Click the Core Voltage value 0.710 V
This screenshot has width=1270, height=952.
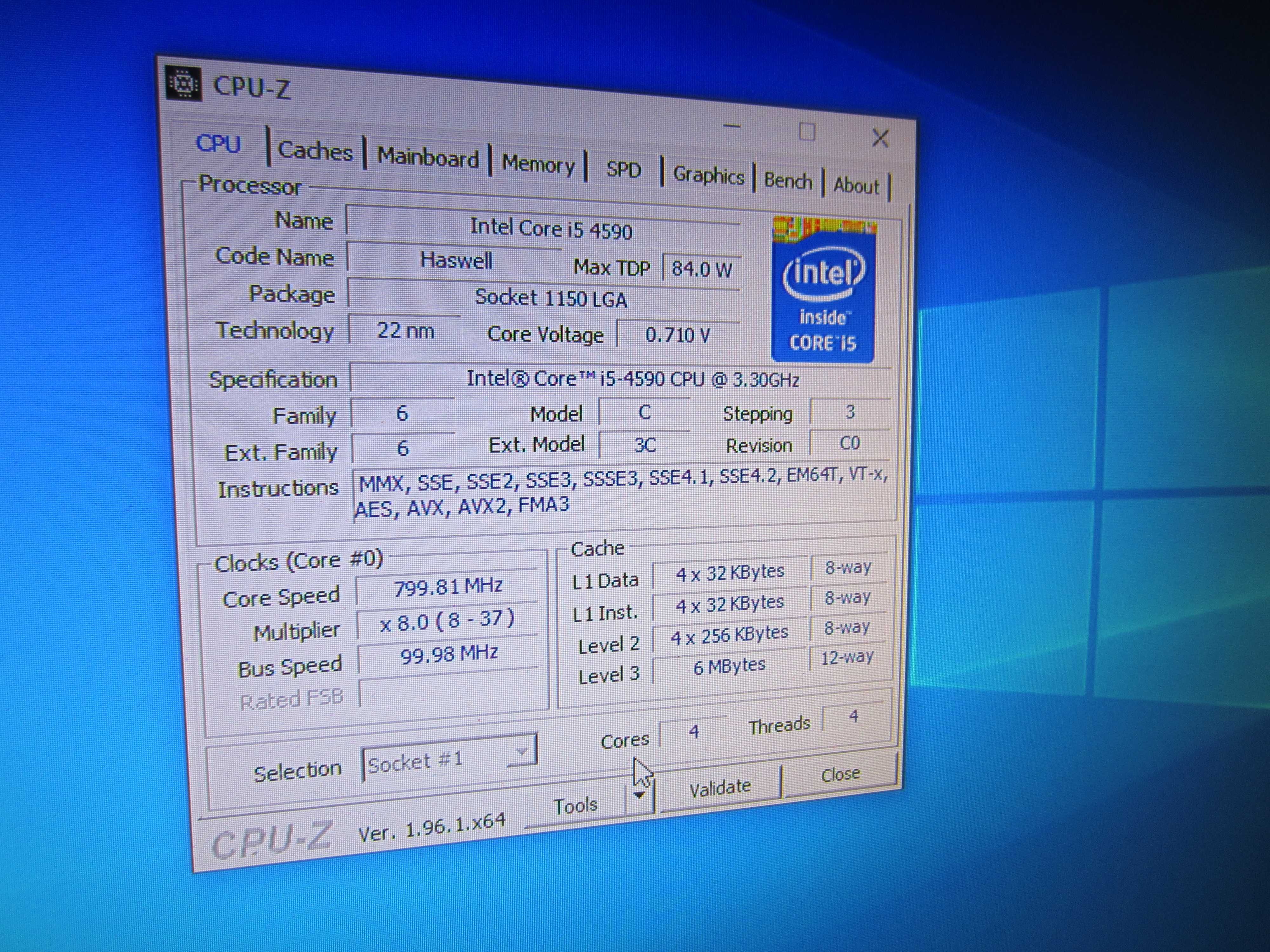click(678, 334)
